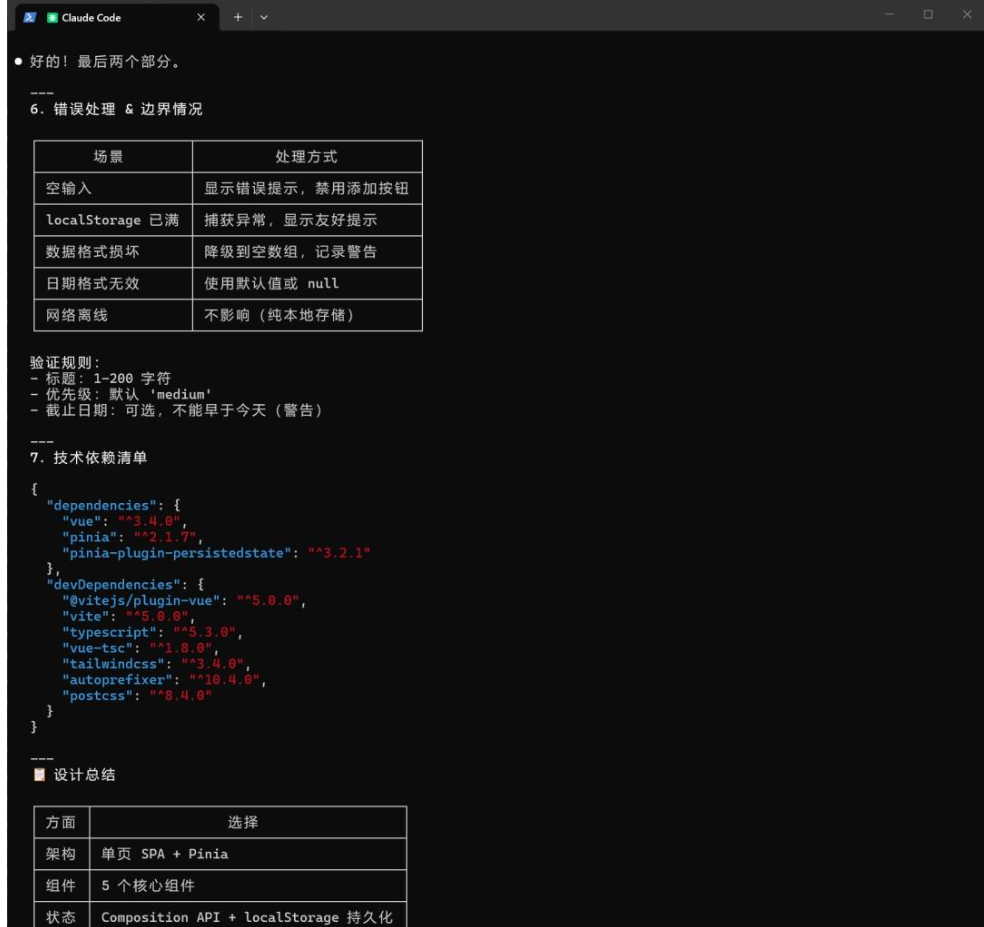Screen dimensions: 984x927
Task: Click the PowerShell icon in tab
Action: 29,18
